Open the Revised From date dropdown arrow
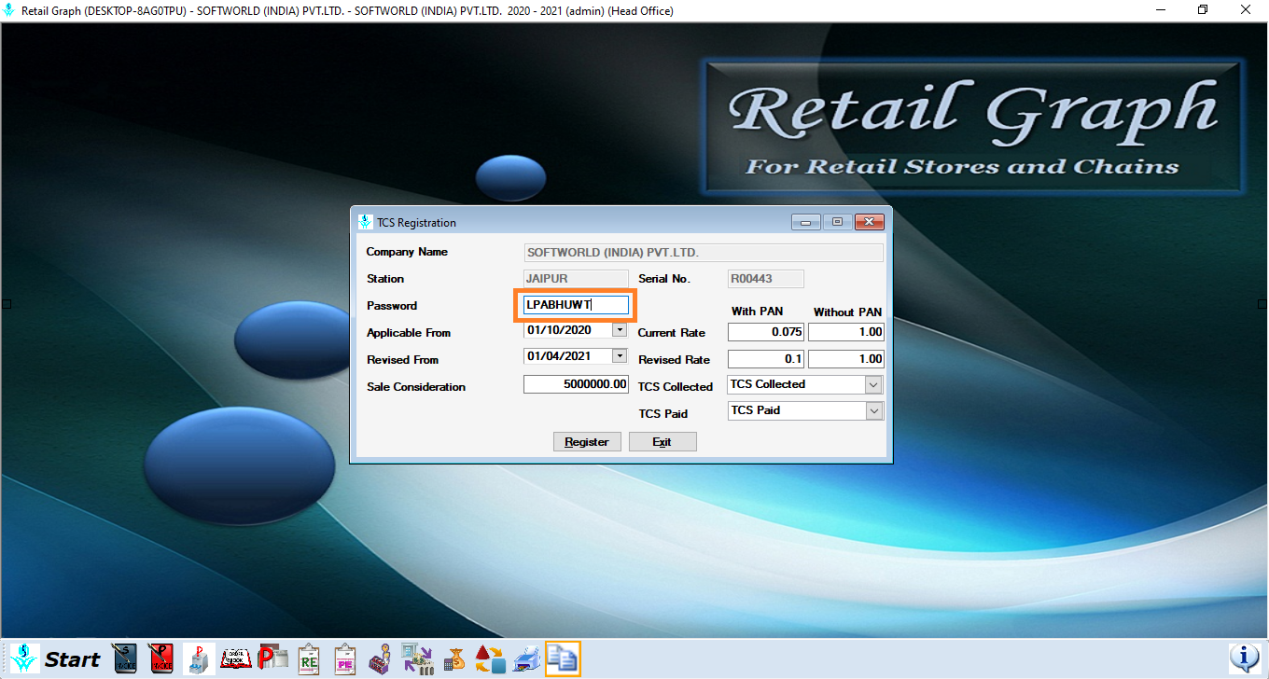This screenshot has width=1269, height=679. (x=619, y=356)
